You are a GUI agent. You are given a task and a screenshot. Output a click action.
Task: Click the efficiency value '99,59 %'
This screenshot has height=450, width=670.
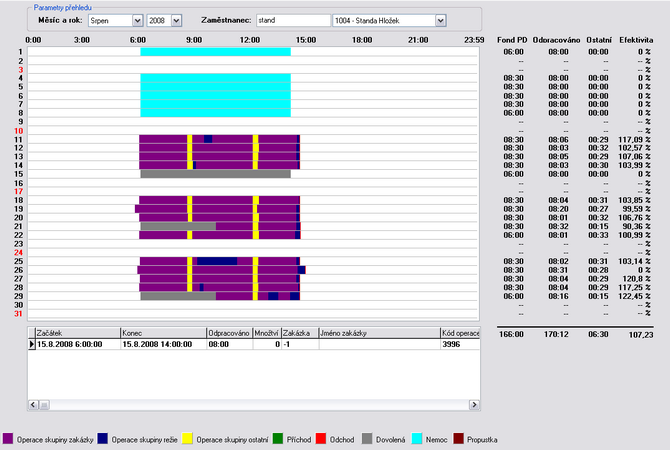(636, 209)
